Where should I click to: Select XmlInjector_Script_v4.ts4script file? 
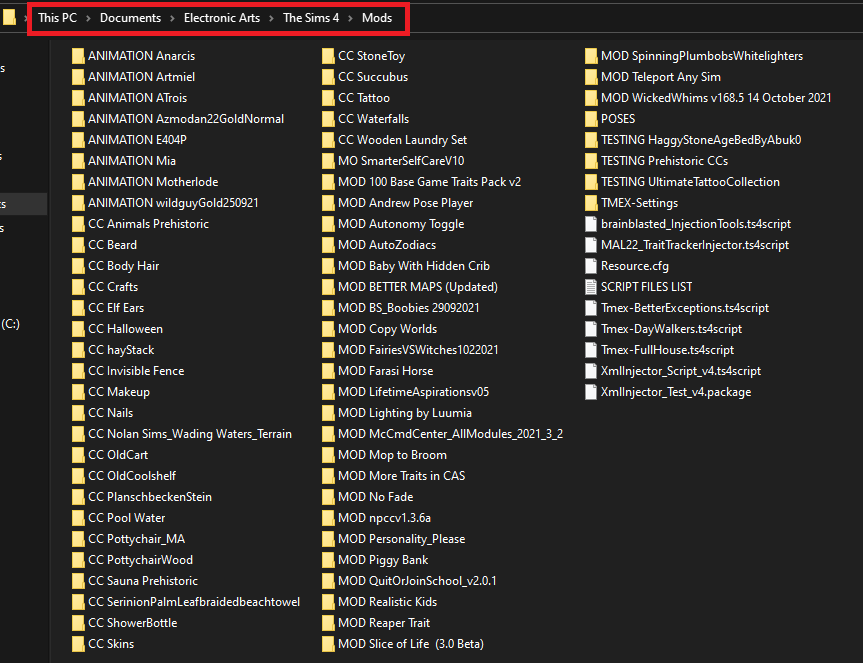point(673,371)
